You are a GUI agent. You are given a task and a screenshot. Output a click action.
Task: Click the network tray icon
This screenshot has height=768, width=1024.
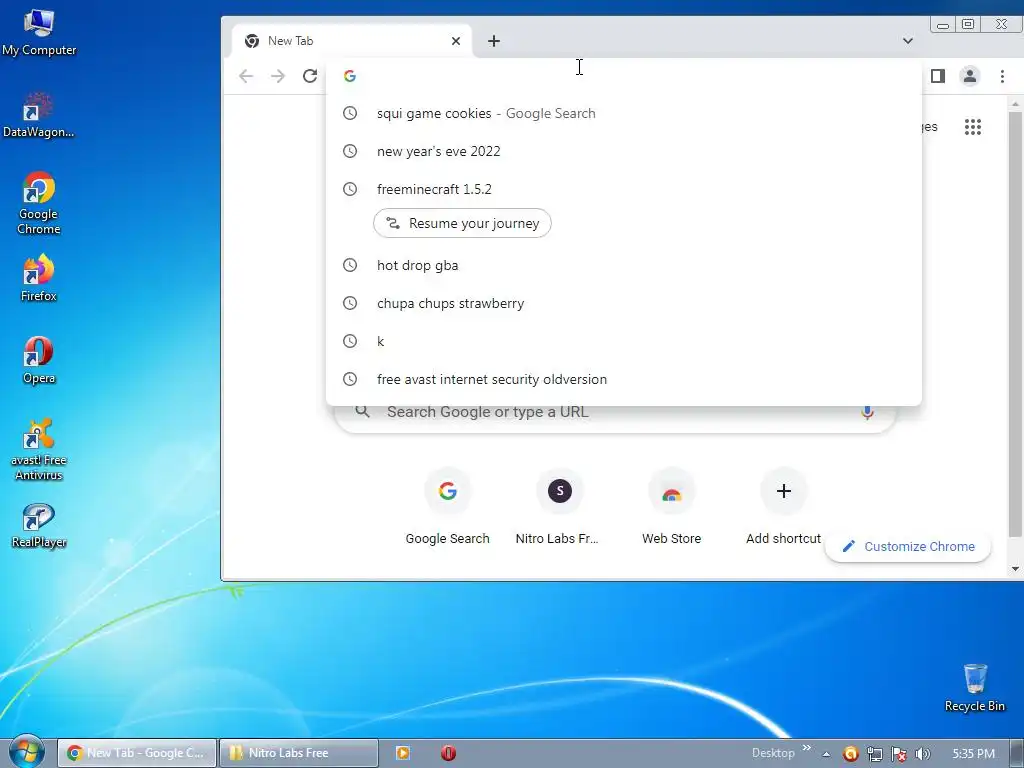click(874, 754)
